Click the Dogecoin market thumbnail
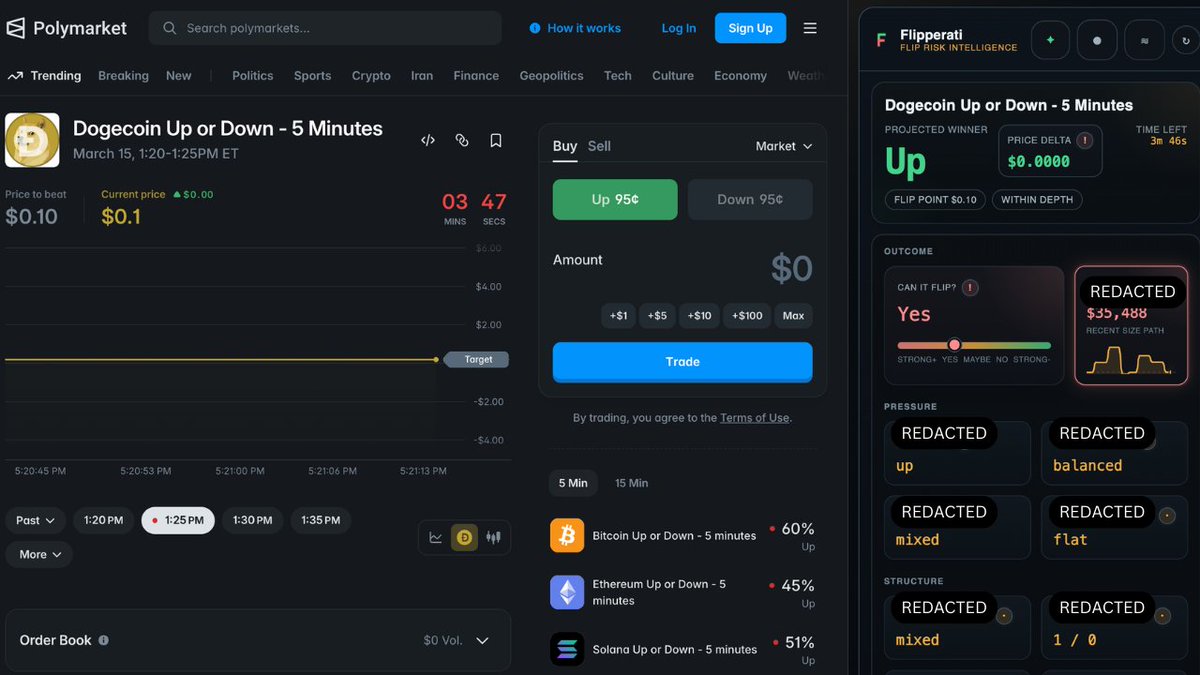This screenshot has height=675, width=1200. [32, 140]
